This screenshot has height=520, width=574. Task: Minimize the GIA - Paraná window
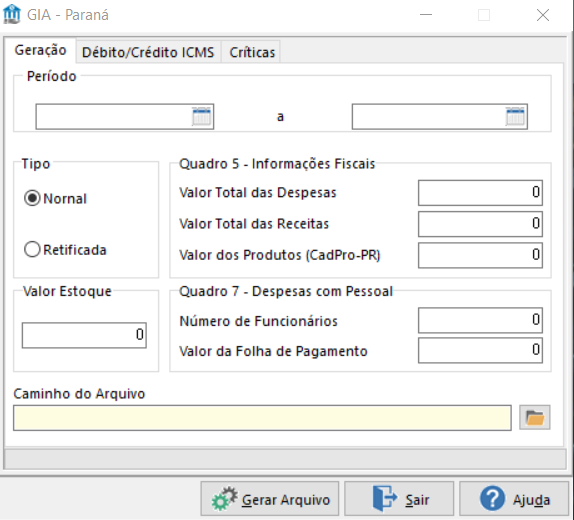click(426, 15)
